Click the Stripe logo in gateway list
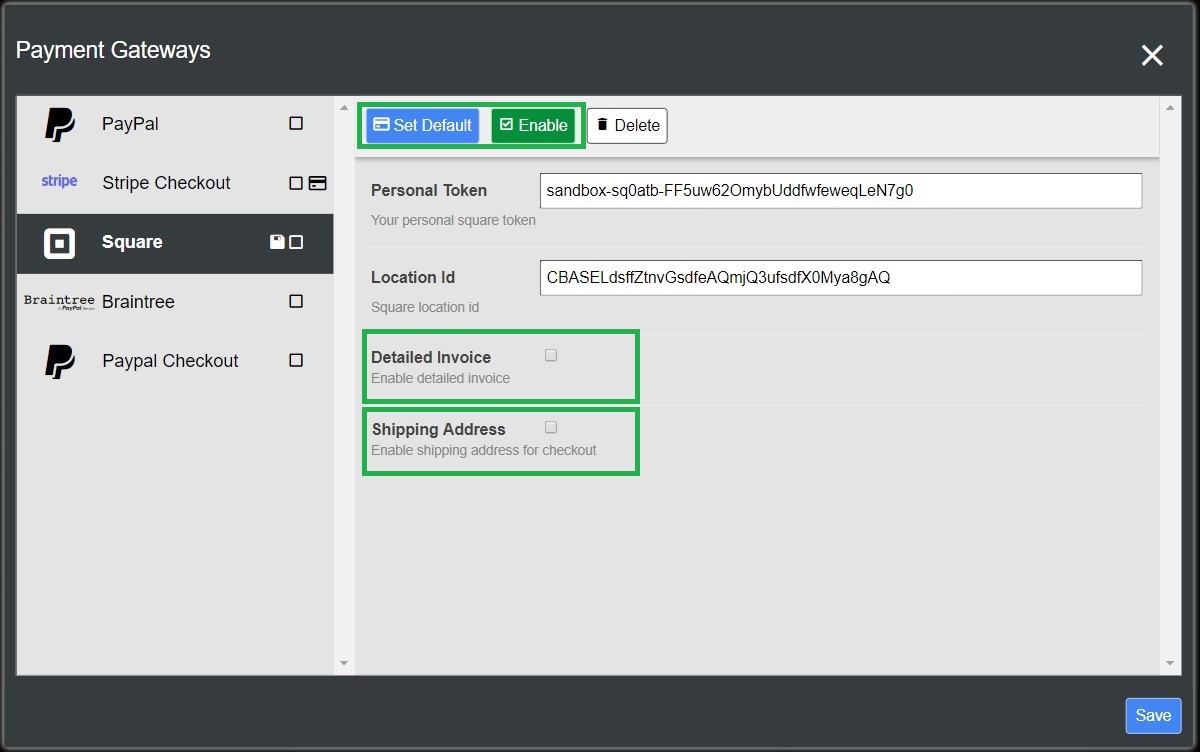Image resolution: width=1200 pixels, height=752 pixels. [x=59, y=182]
